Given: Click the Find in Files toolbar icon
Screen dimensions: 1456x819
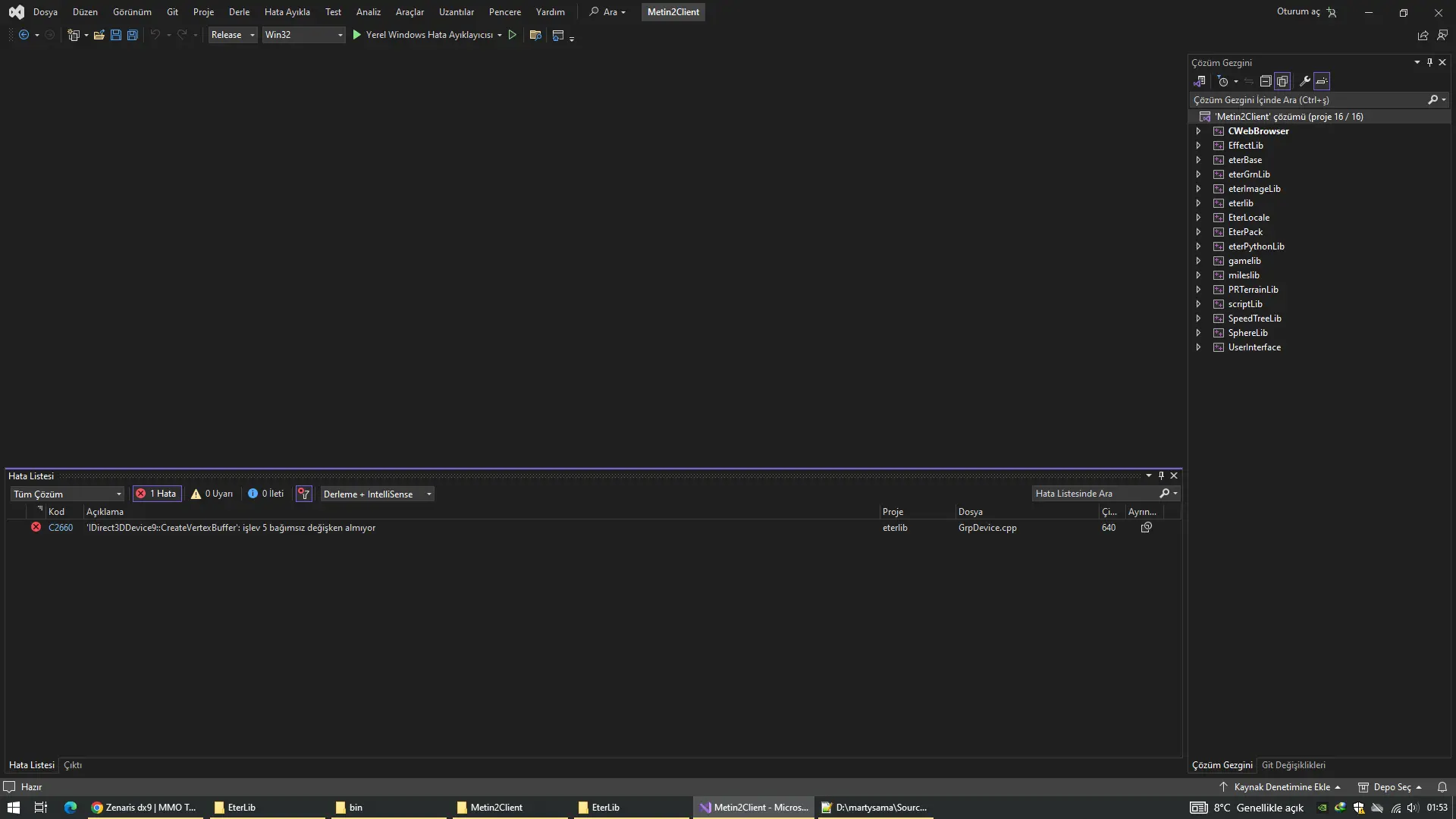Looking at the screenshot, I should click(x=535, y=35).
